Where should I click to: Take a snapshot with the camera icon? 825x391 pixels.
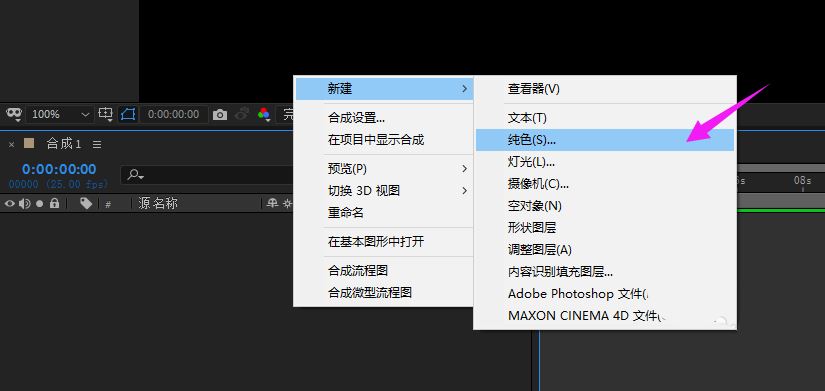[x=220, y=114]
